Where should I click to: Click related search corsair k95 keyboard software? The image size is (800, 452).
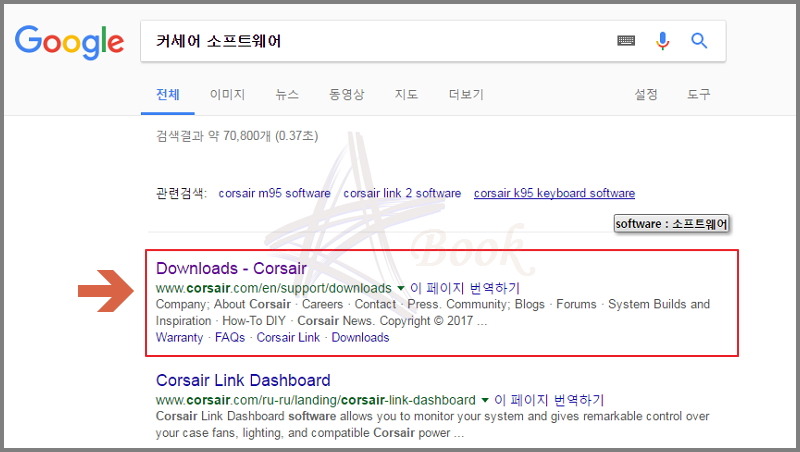(x=555, y=193)
